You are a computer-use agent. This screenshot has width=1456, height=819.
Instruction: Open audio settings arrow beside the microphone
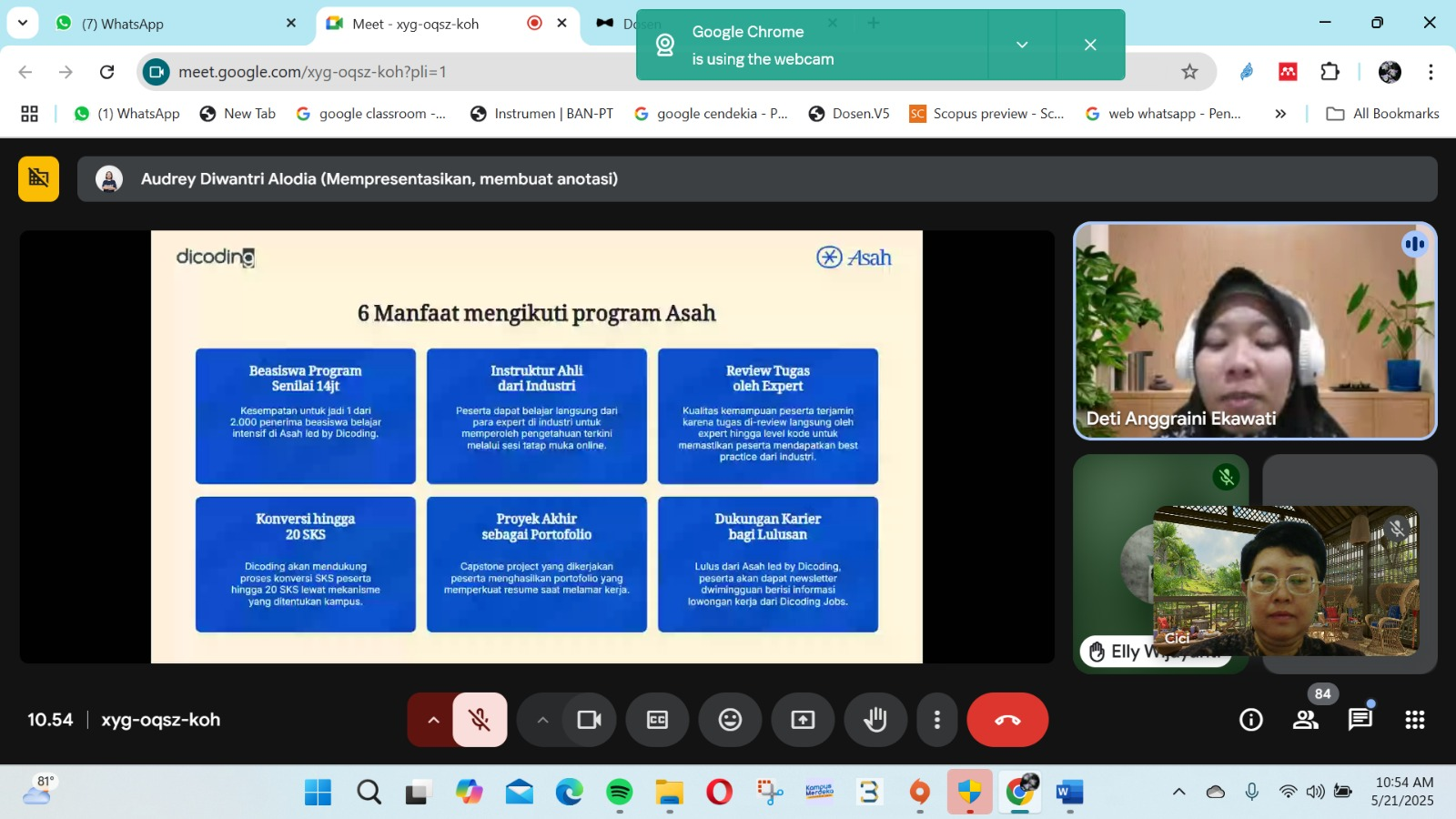click(x=433, y=720)
